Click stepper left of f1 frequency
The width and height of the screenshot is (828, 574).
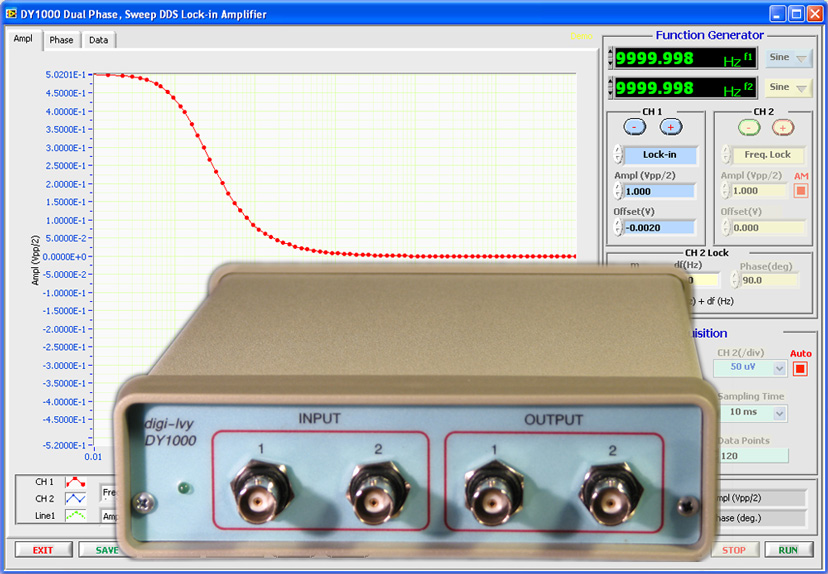click(x=611, y=58)
